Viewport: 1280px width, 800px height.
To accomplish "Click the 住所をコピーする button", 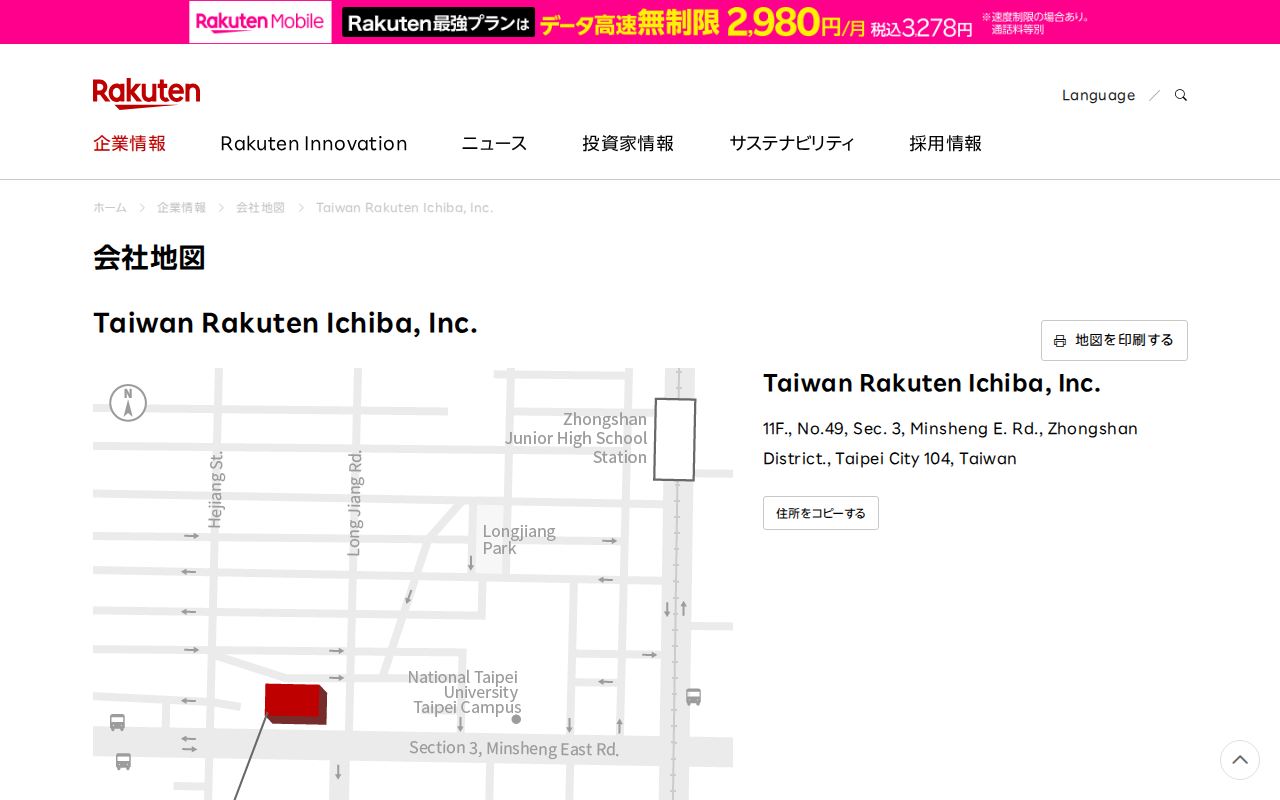I will 820,512.
